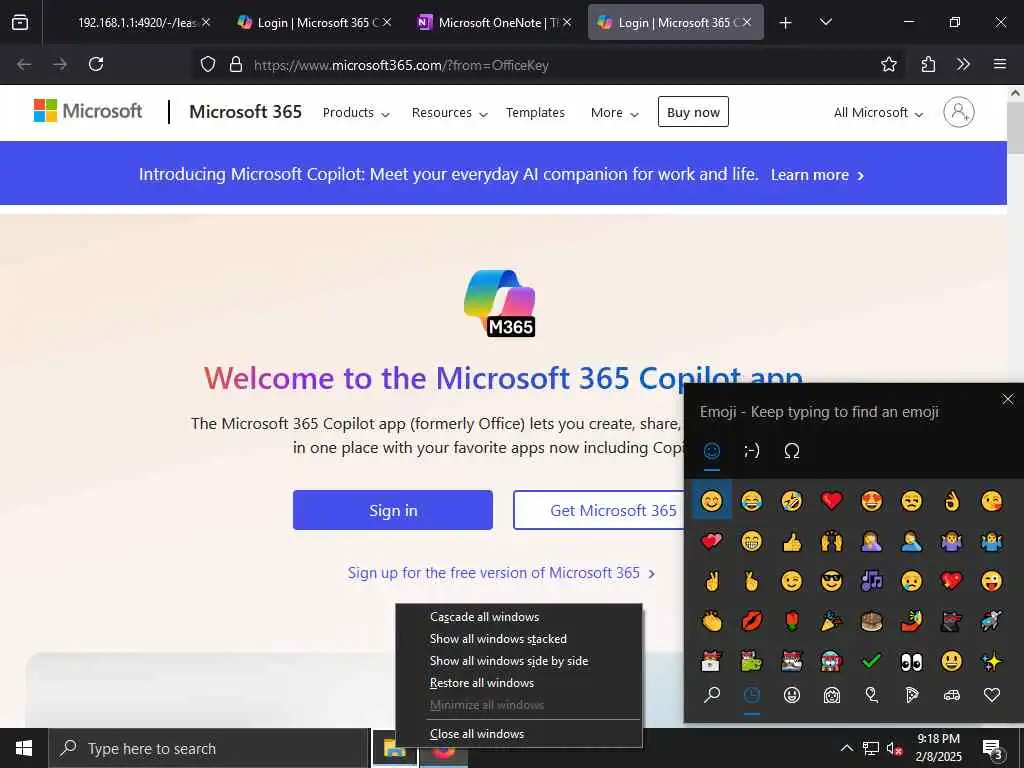Open the Templates link
The height and width of the screenshot is (768, 1024).
[535, 112]
